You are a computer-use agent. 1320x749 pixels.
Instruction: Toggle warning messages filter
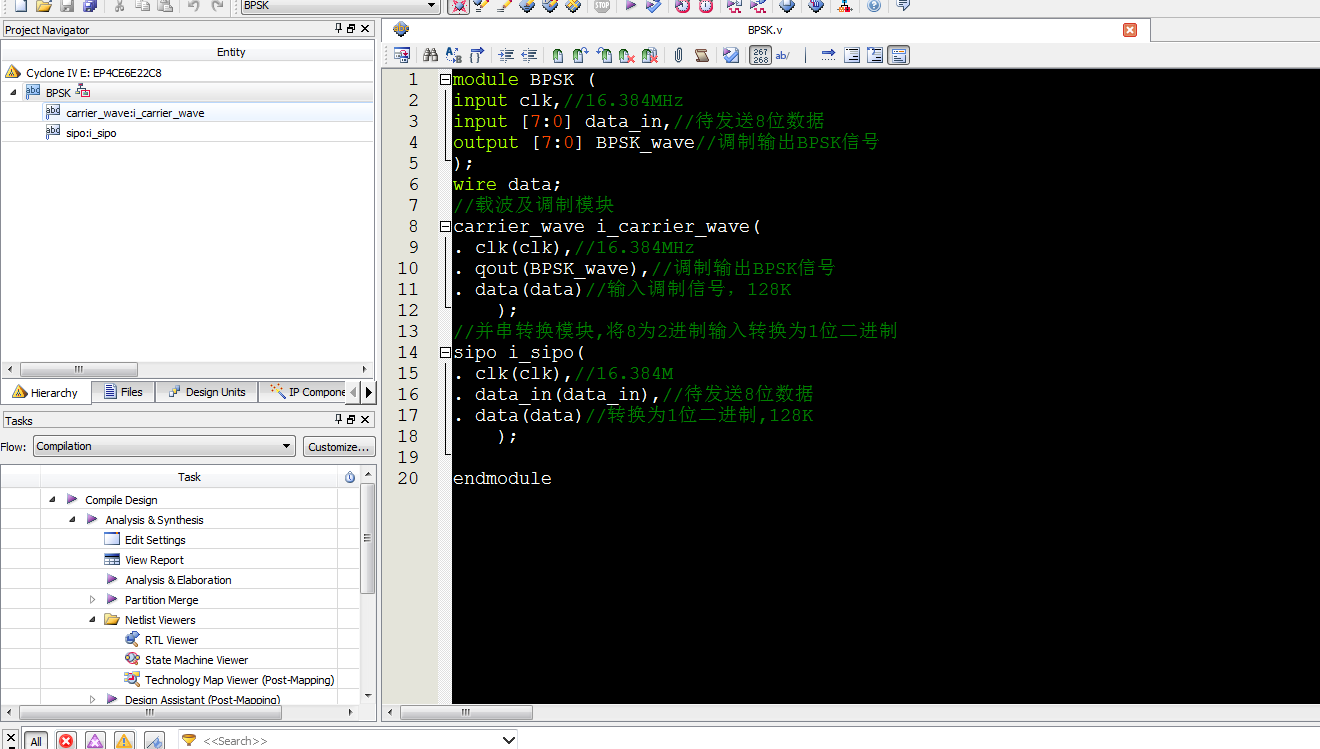click(124, 741)
